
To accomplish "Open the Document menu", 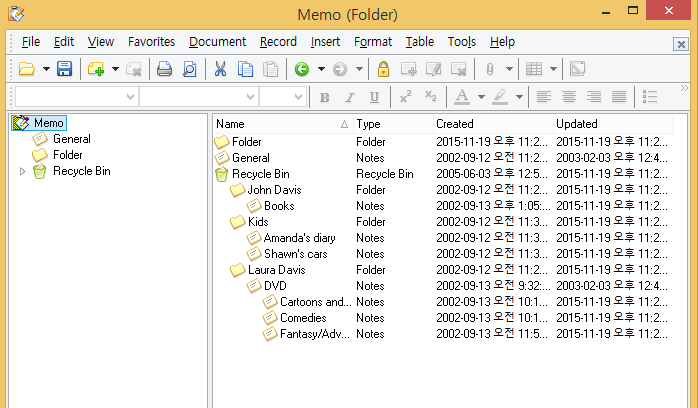I will point(217,42).
